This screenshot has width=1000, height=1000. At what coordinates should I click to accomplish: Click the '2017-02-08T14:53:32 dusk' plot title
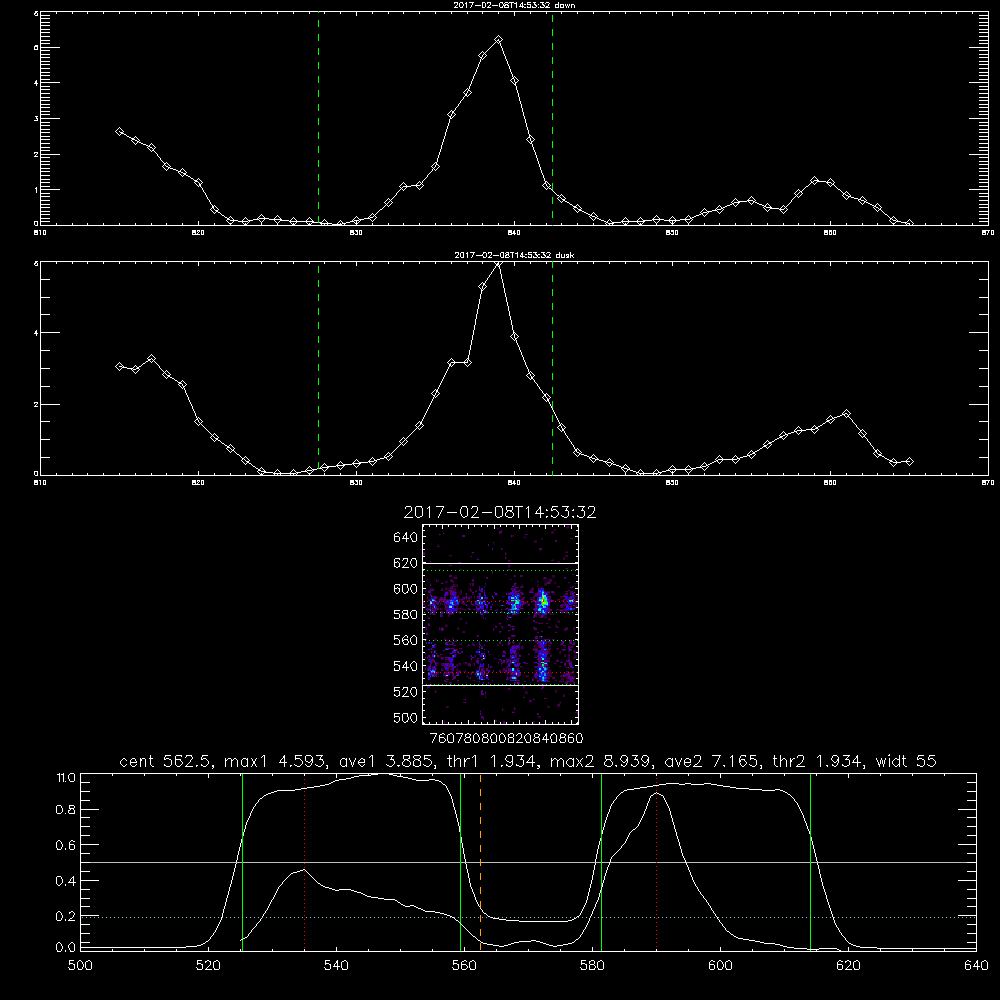point(514,255)
